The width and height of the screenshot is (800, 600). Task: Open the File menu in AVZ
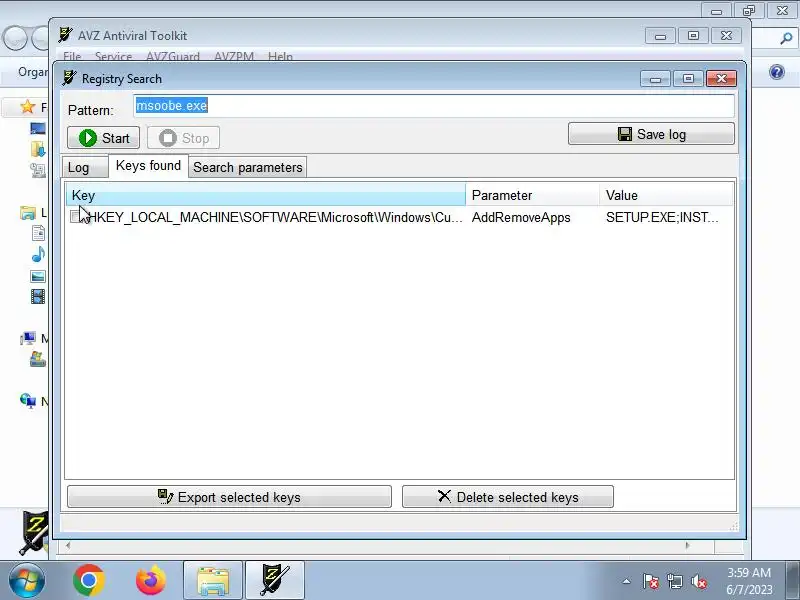(72, 56)
